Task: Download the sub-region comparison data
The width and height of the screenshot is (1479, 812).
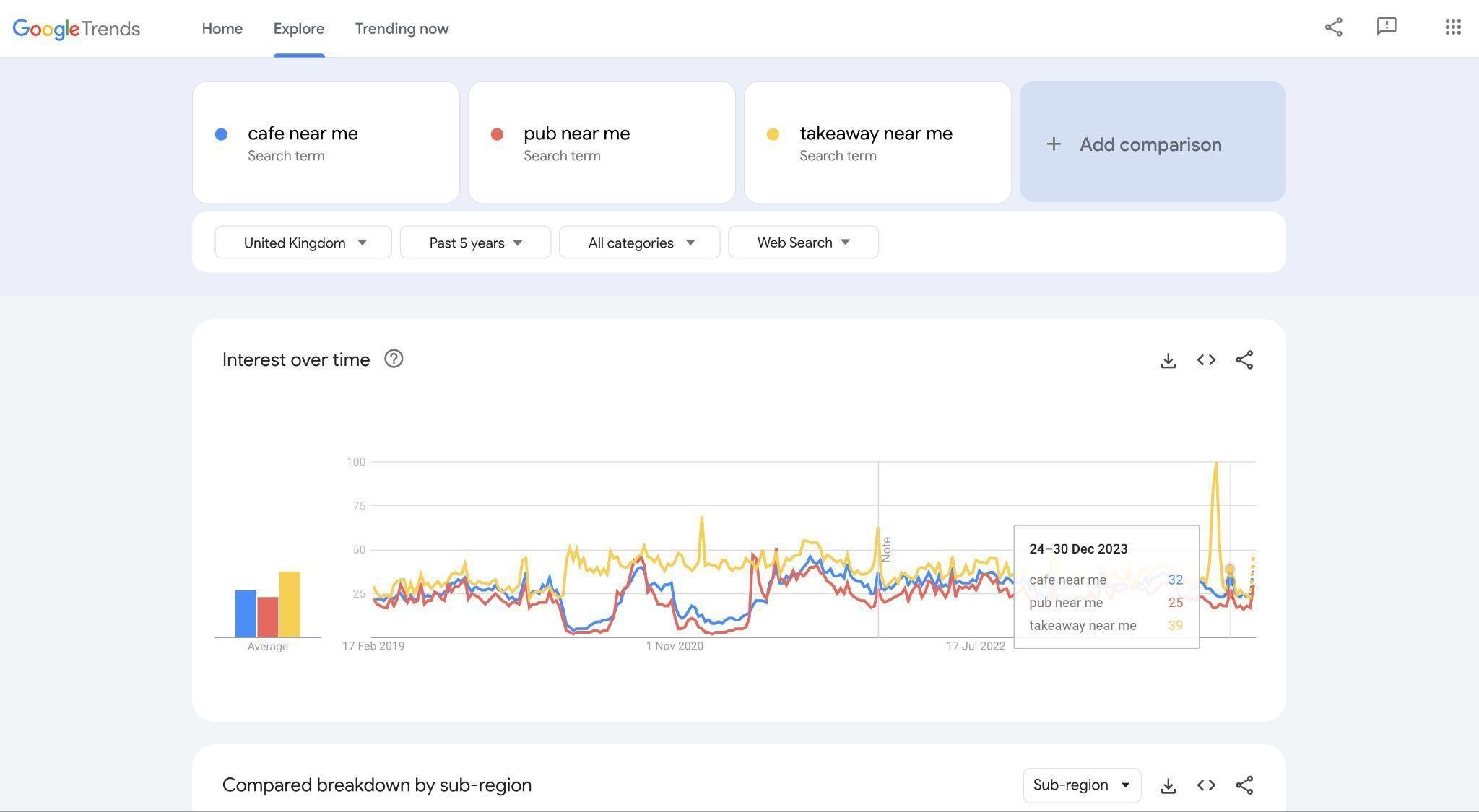Action: coord(1168,785)
